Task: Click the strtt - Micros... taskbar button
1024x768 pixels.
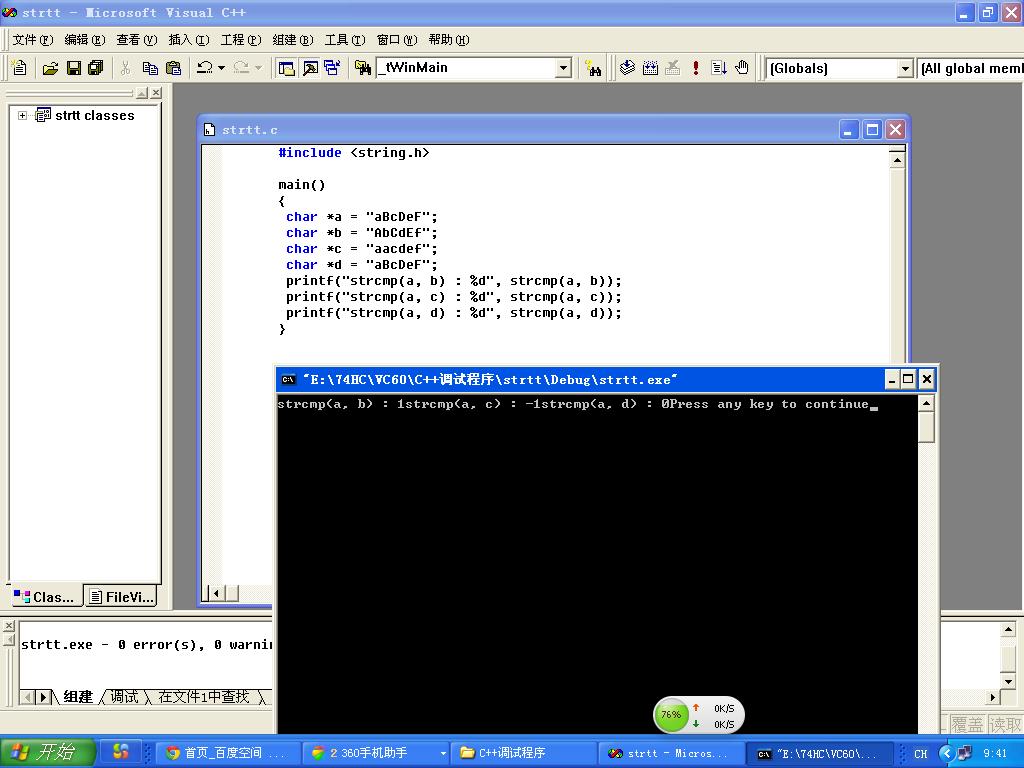Action: [x=672, y=753]
